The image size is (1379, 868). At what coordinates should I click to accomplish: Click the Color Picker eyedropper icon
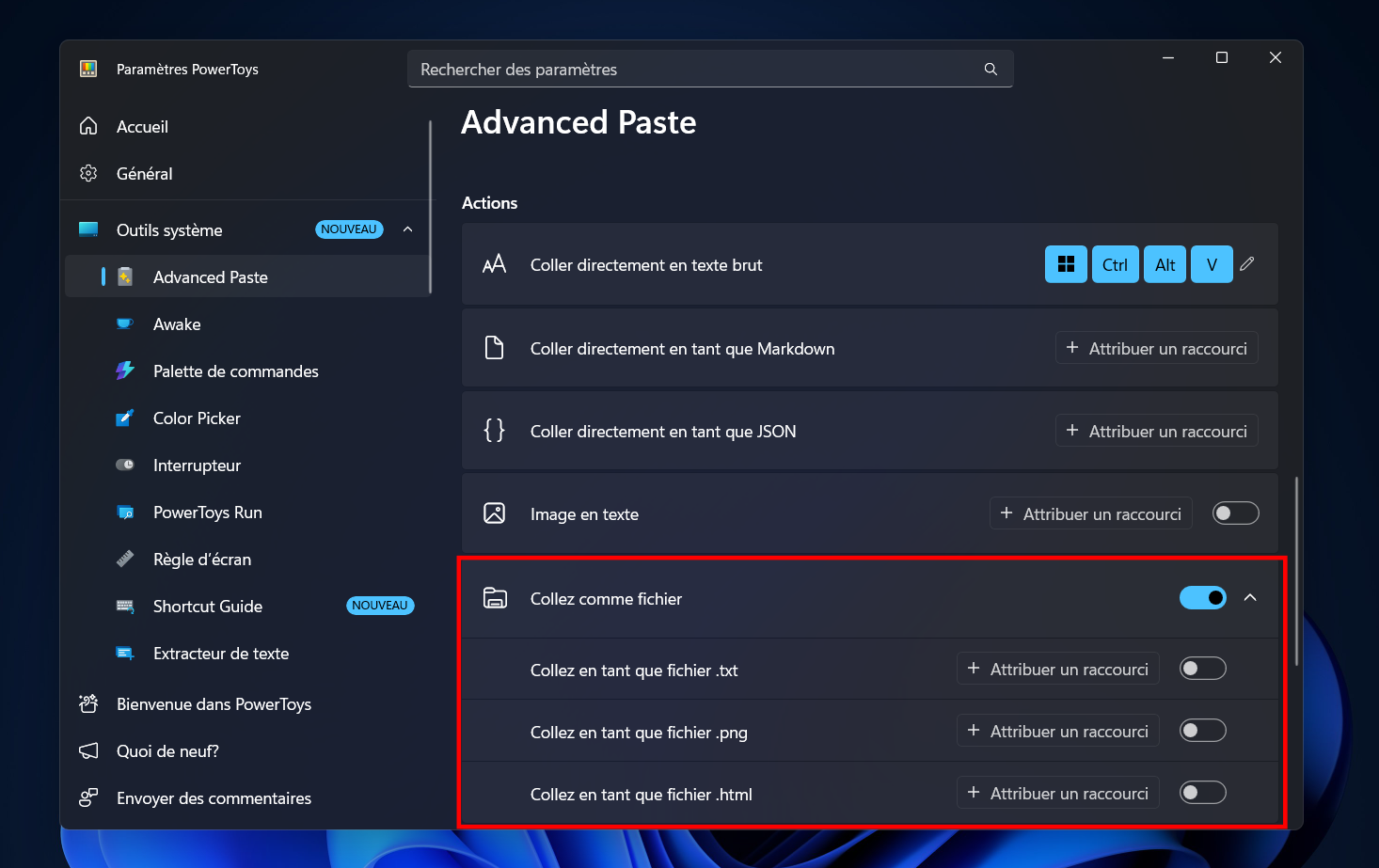(x=125, y=418)
